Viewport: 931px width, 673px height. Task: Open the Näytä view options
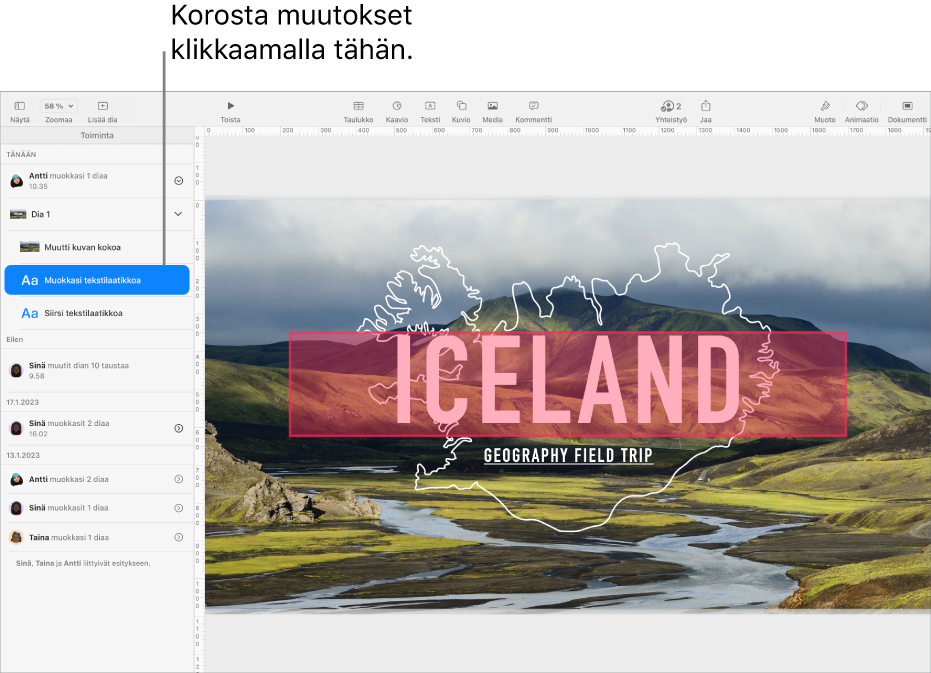coord(20,111)
